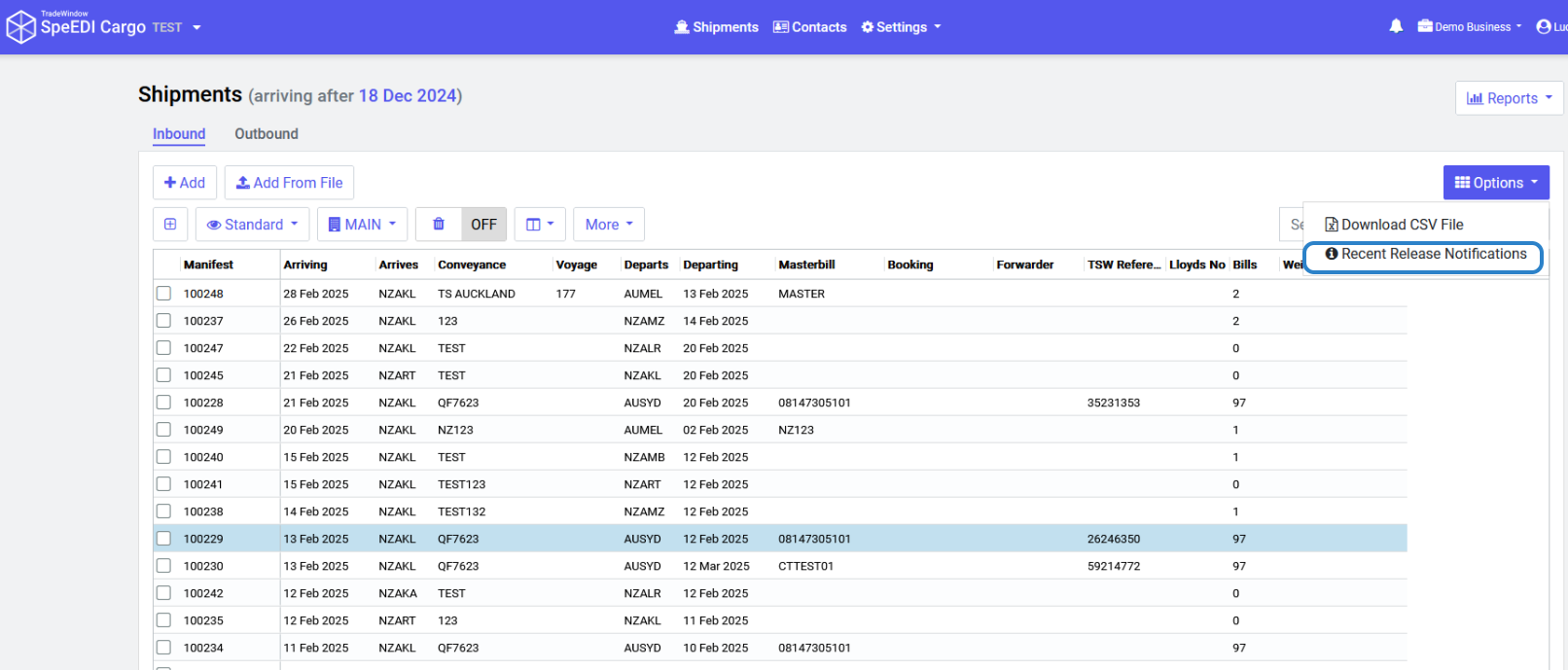Click the SpeEDI Cargo logo icon
This screenshot has height=670, width=1568.
[20, 27]
